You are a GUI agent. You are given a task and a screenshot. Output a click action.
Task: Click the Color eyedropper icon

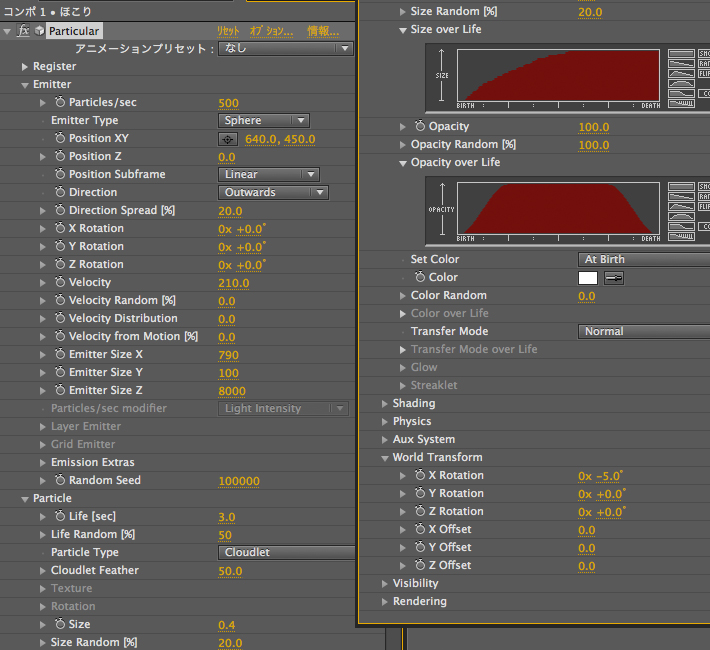(x=614, y=278)
